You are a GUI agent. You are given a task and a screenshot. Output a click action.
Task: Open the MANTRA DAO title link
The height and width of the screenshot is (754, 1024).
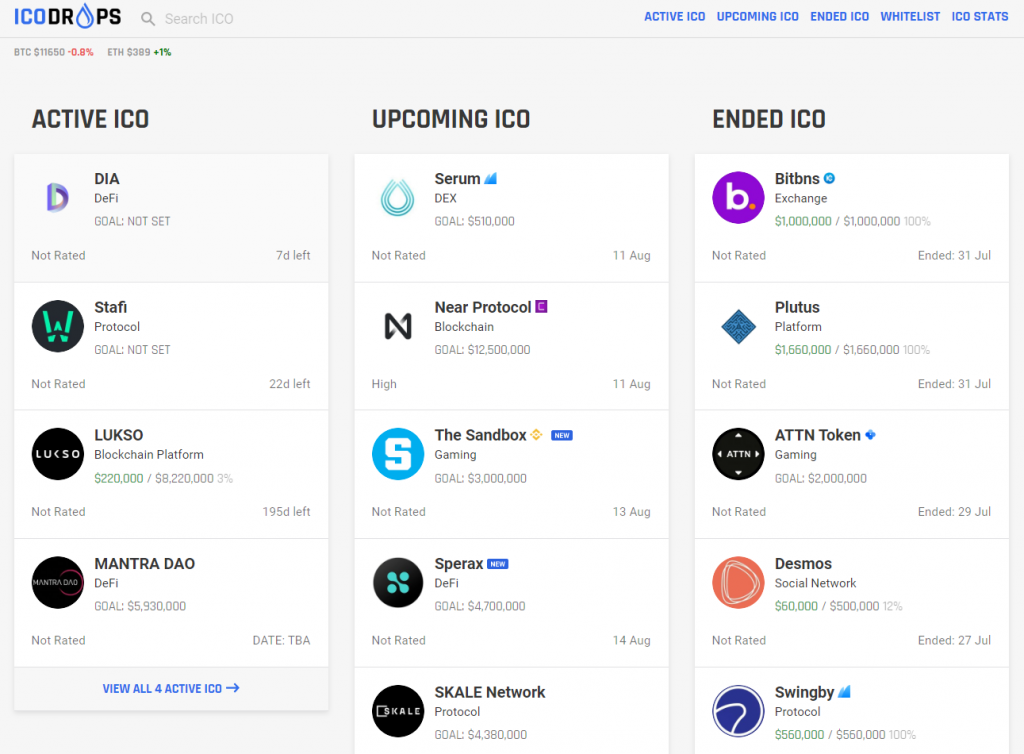coord(144,564)
